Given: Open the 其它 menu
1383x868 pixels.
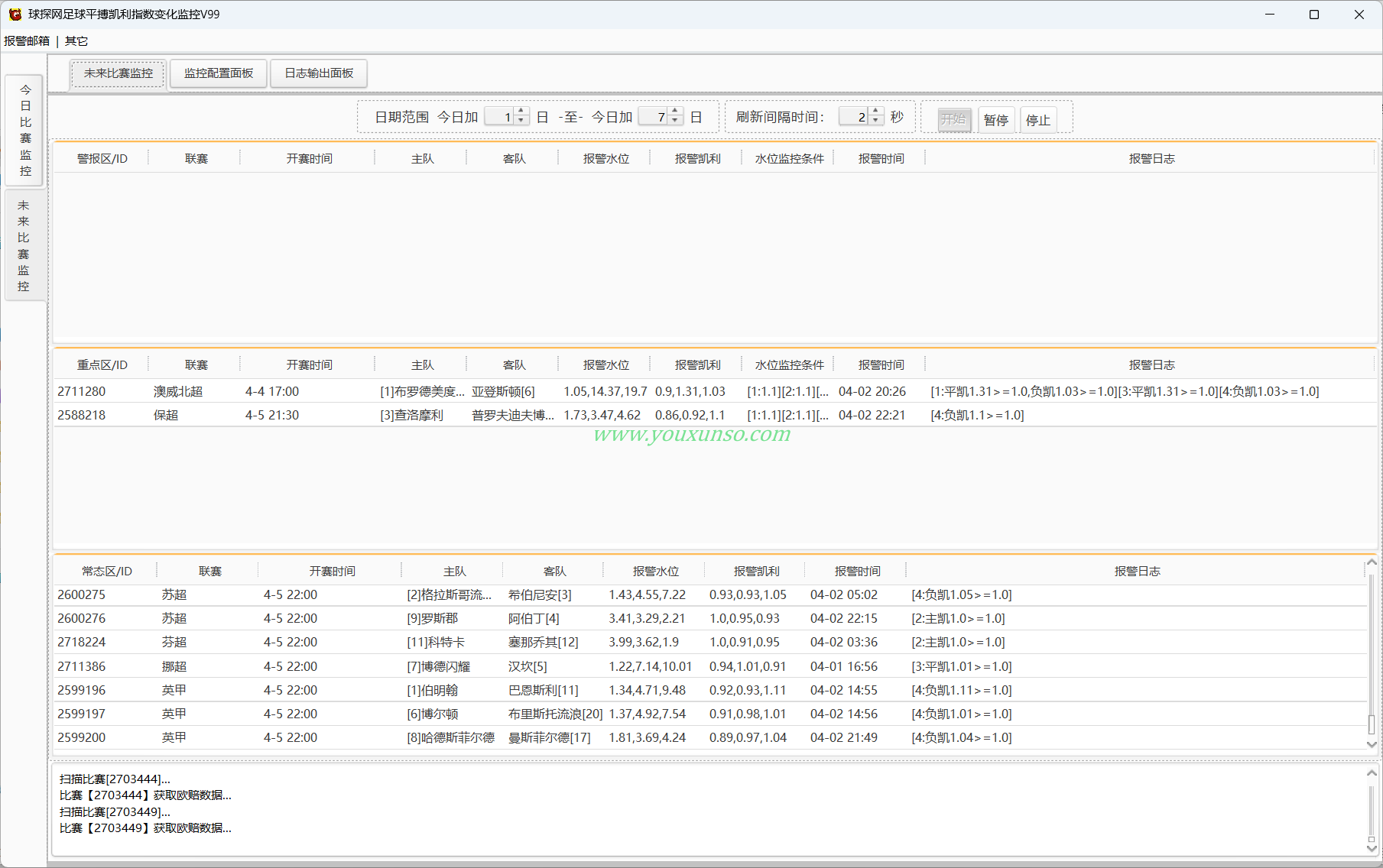Looking at the screenshot, I should pos(76,41).
